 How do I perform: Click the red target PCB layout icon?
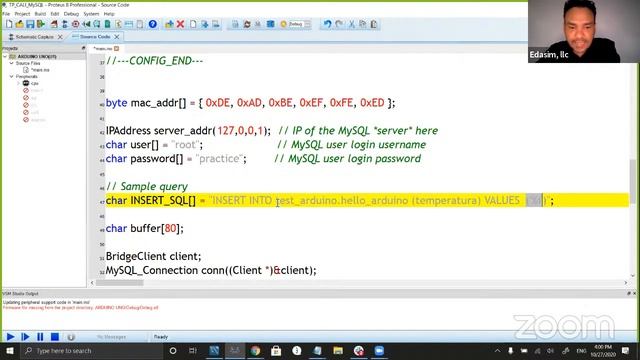76,24
